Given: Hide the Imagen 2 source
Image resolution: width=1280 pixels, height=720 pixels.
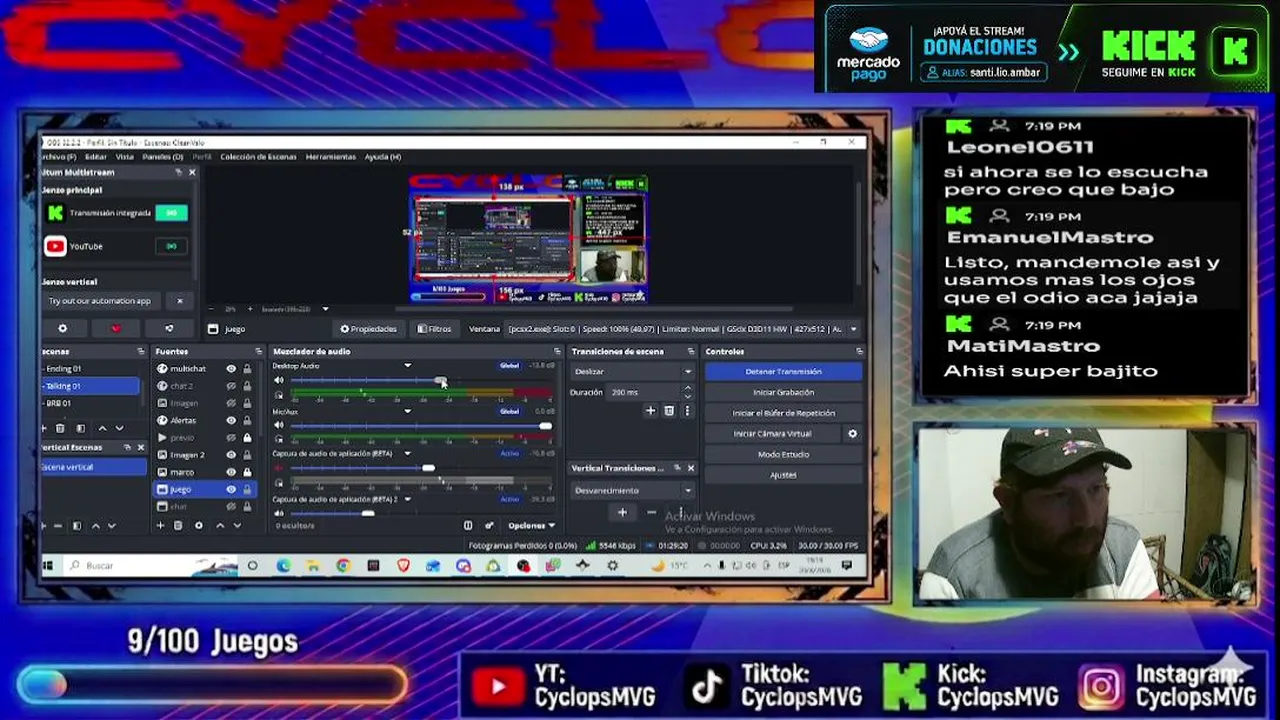Looking at the screenshot, I should 231,455.
